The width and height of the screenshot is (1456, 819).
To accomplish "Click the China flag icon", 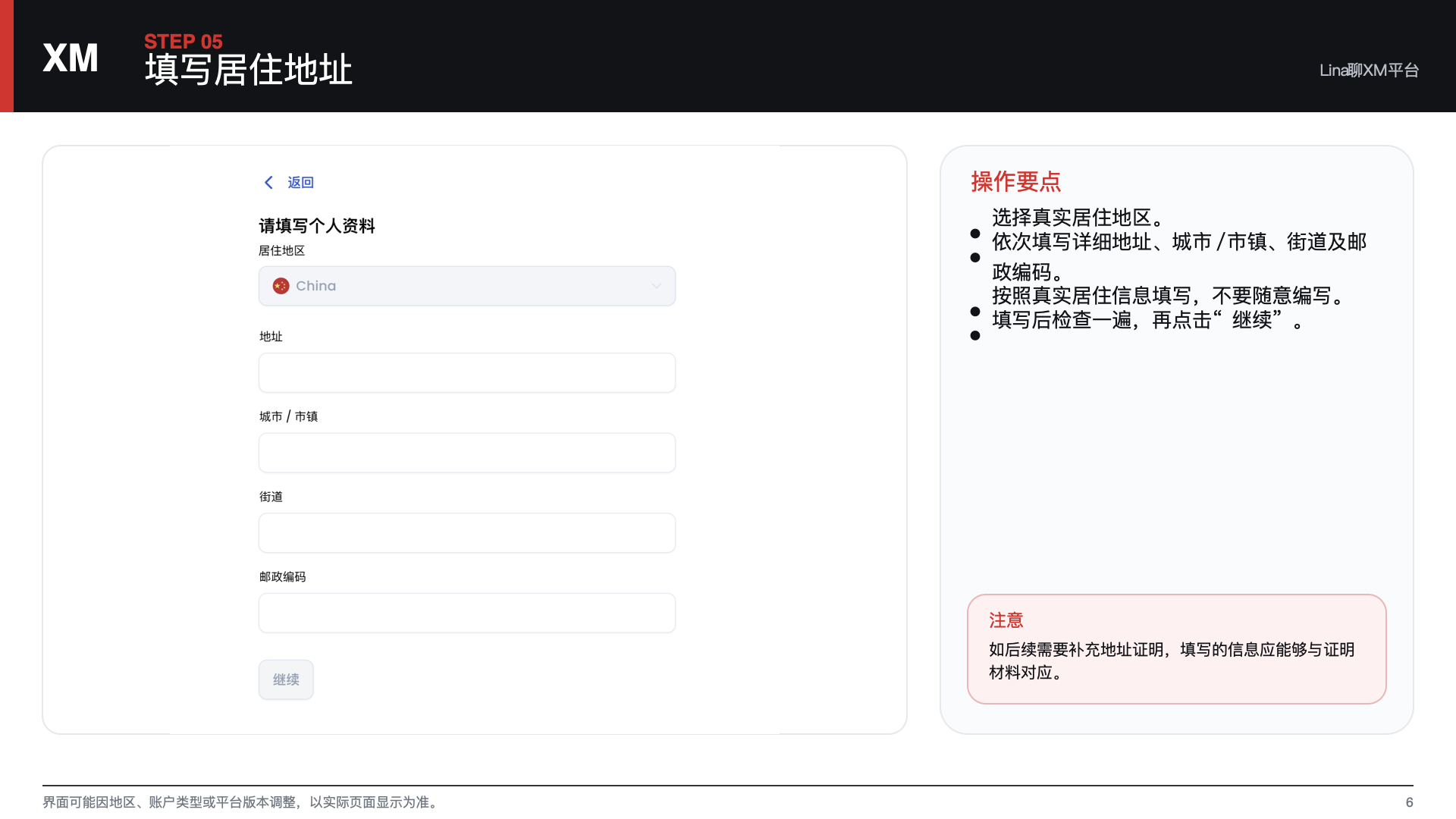I will pos(281,286).
